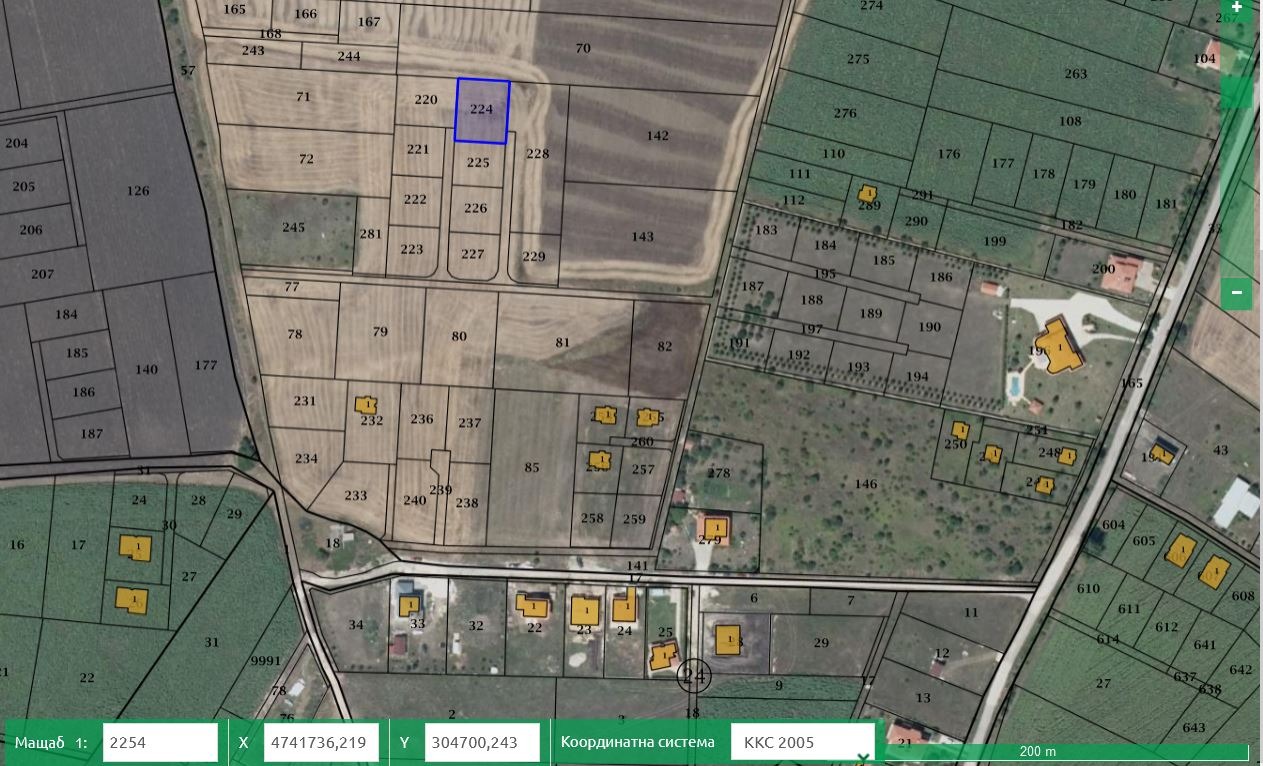The height and width of the screenshot is (766, 1263).
Task: Focus the Y coordinate field
Action: tap(482, 742)
